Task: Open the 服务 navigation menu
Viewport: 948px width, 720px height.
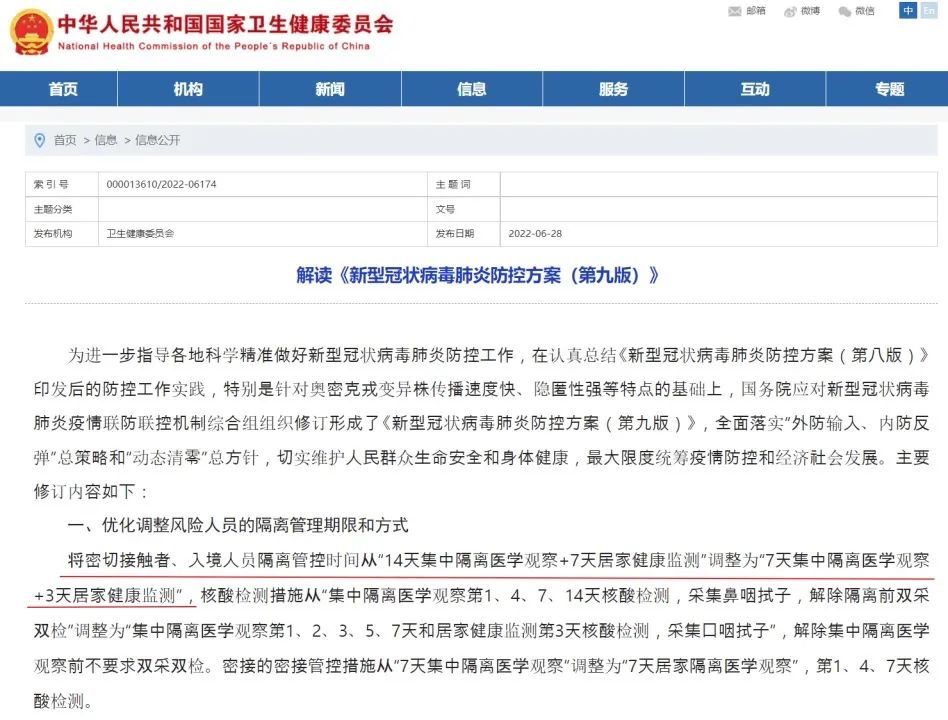Action: (x=613, y=89)
